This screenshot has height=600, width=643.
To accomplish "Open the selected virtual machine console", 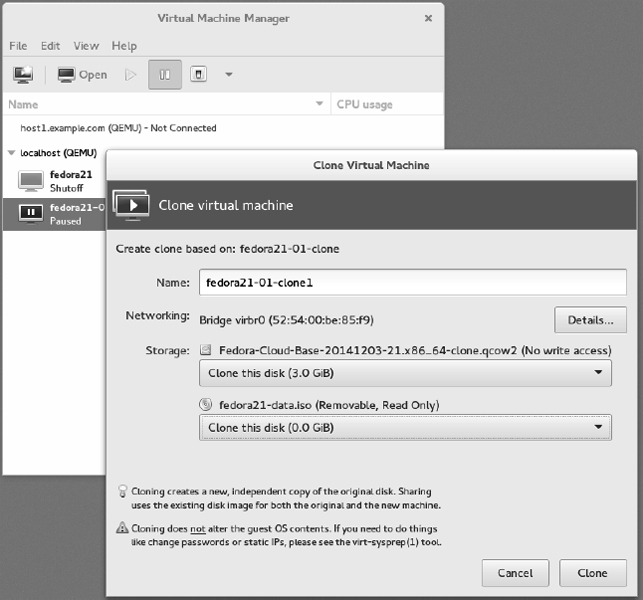I will pyautogui.click(x=82, y=75).
